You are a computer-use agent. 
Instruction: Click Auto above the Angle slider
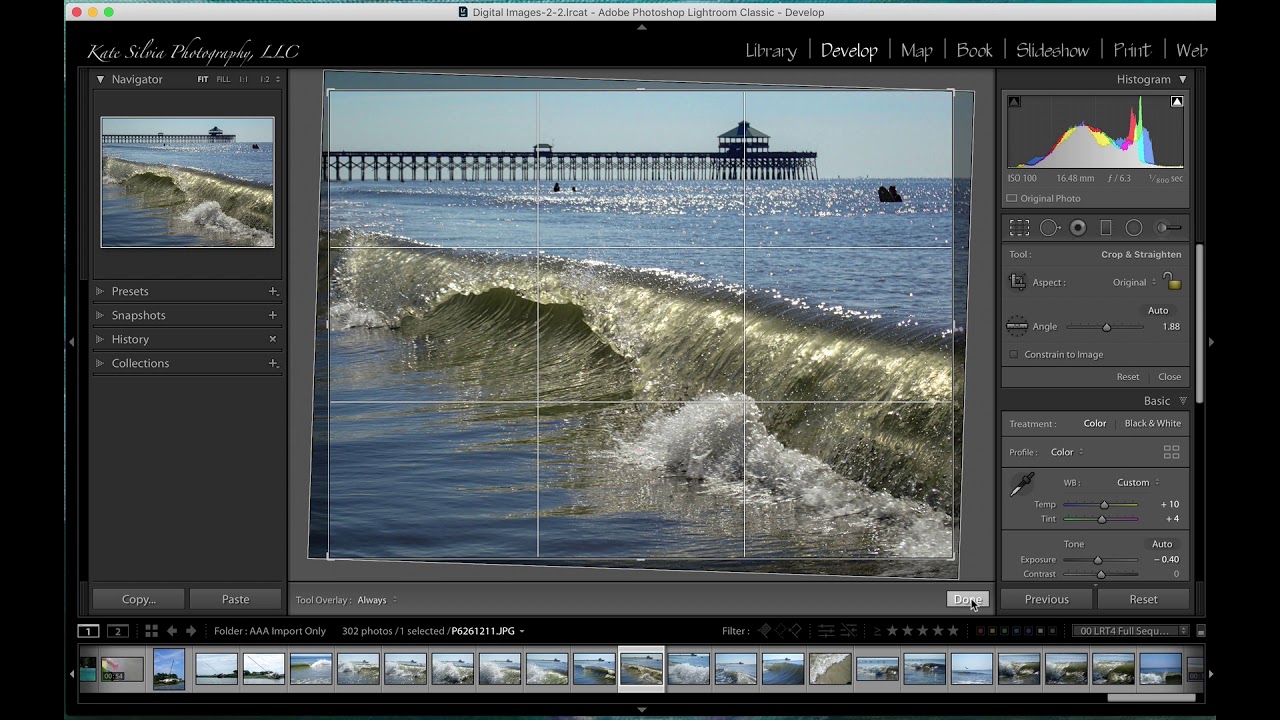1158,311
